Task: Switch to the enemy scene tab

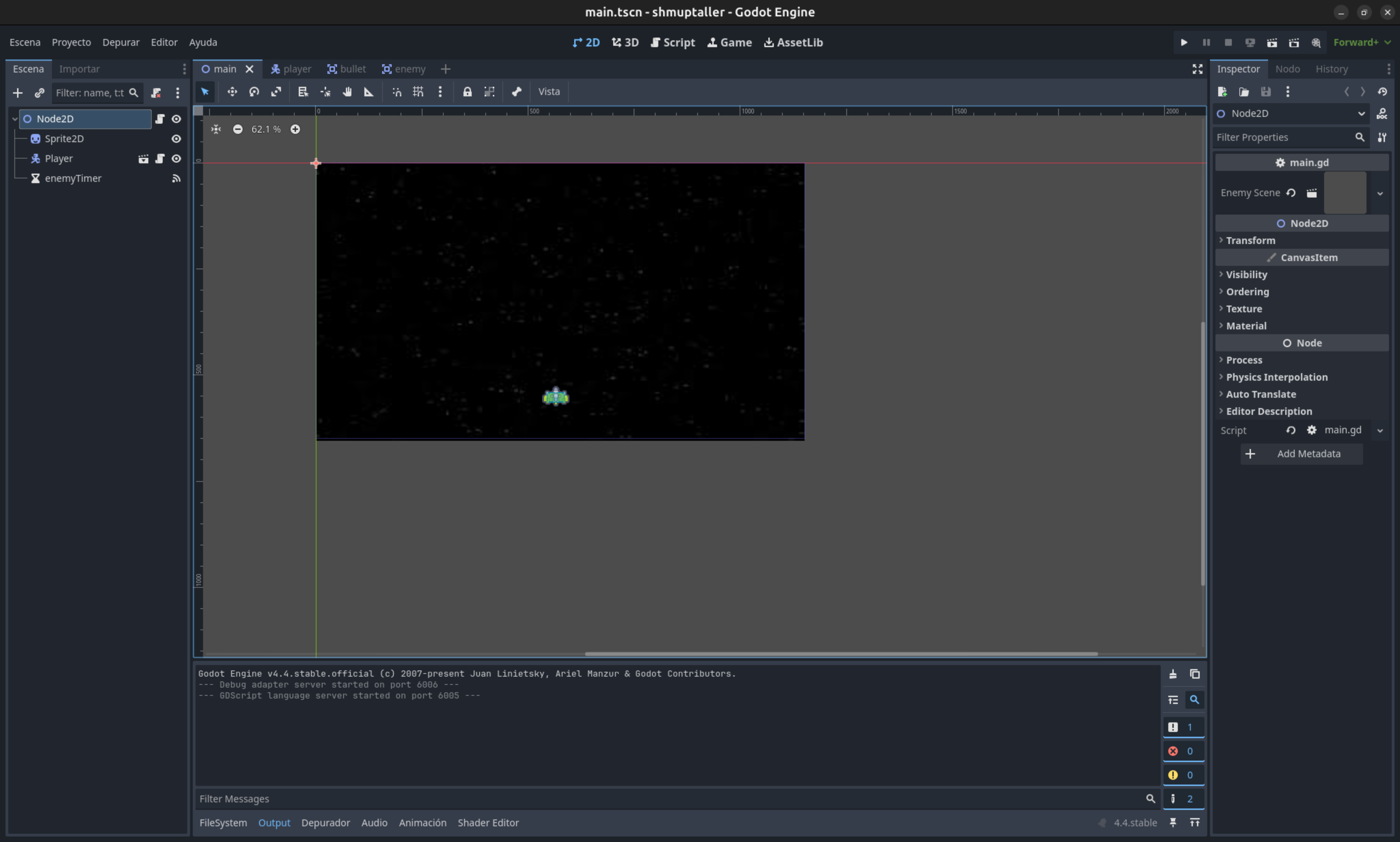Action: coord(403,69)
